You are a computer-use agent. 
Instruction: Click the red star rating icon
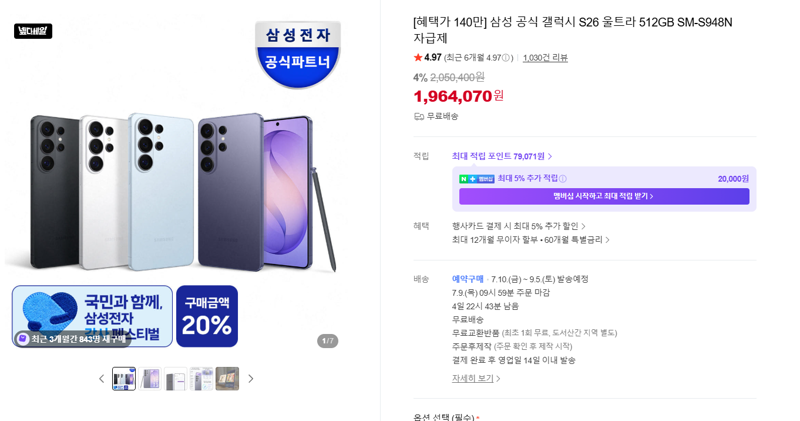pos(418,58)
